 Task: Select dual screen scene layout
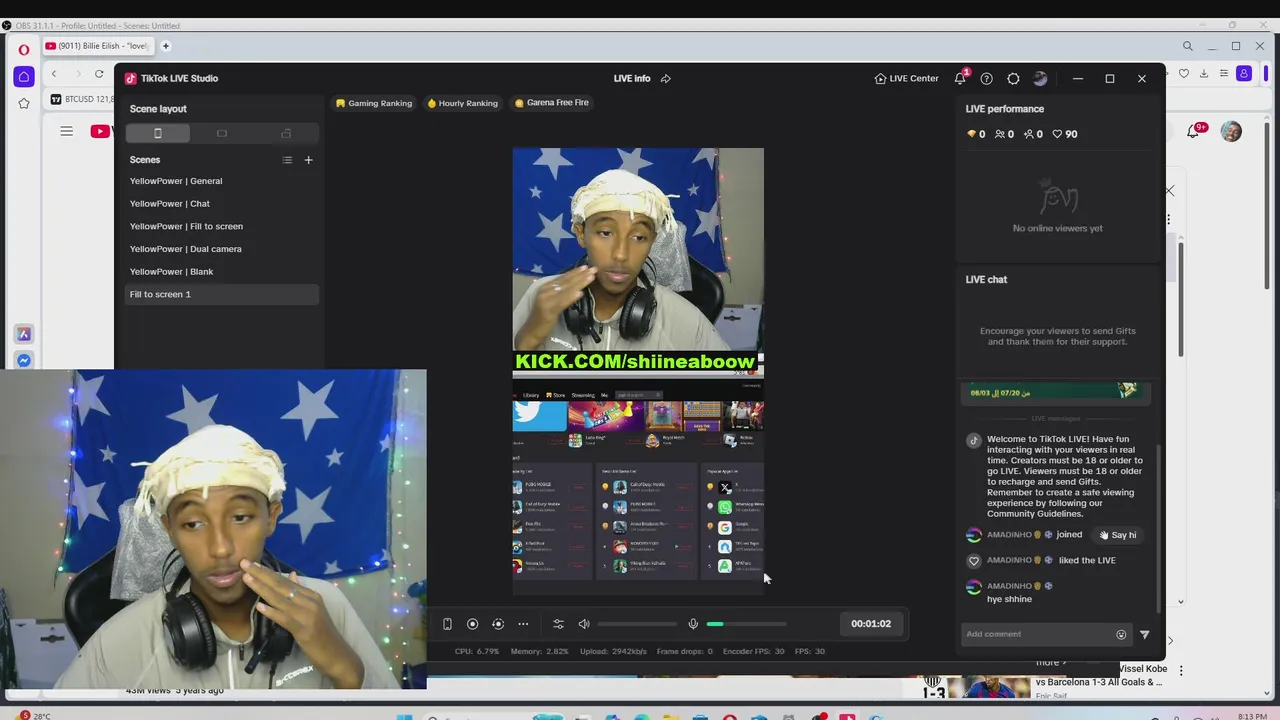[x=286, y=133]
